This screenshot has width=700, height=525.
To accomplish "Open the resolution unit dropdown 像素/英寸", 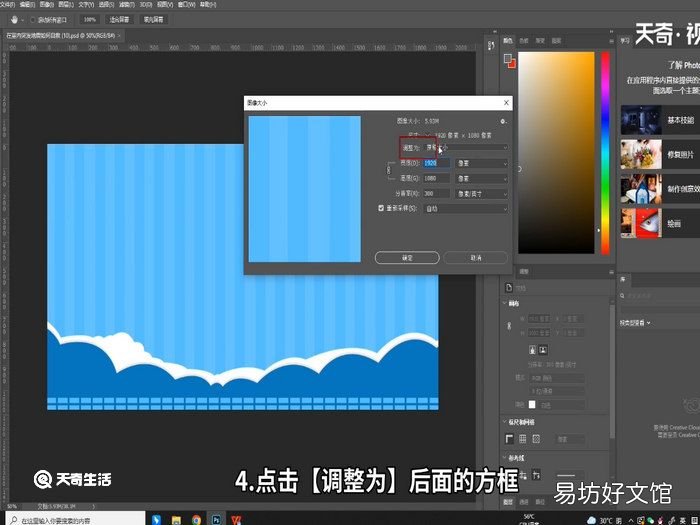I will (481, 194).
